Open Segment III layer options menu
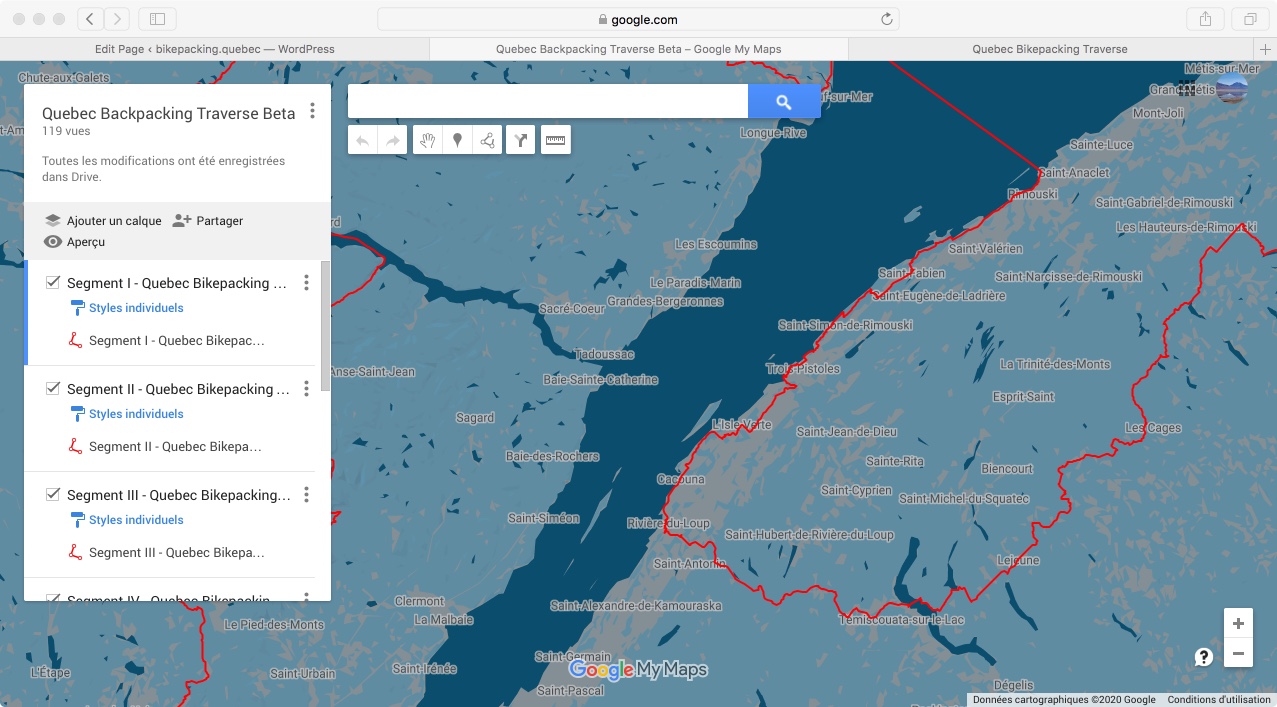This screenshot has width=1277, height=707. 307,495
